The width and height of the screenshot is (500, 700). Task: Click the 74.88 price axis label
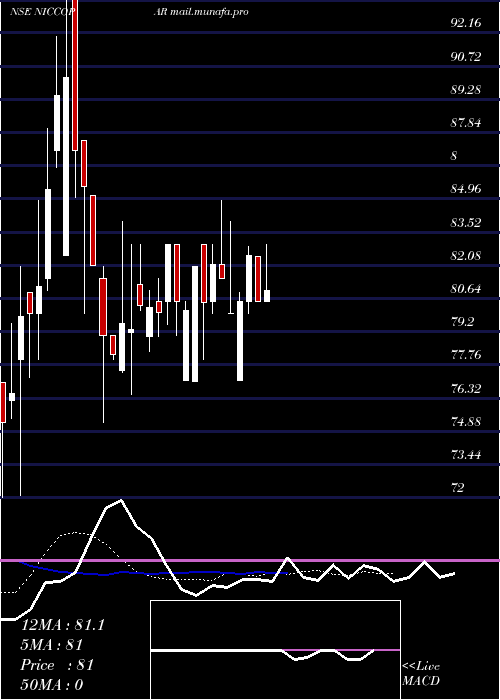point(466,422)
